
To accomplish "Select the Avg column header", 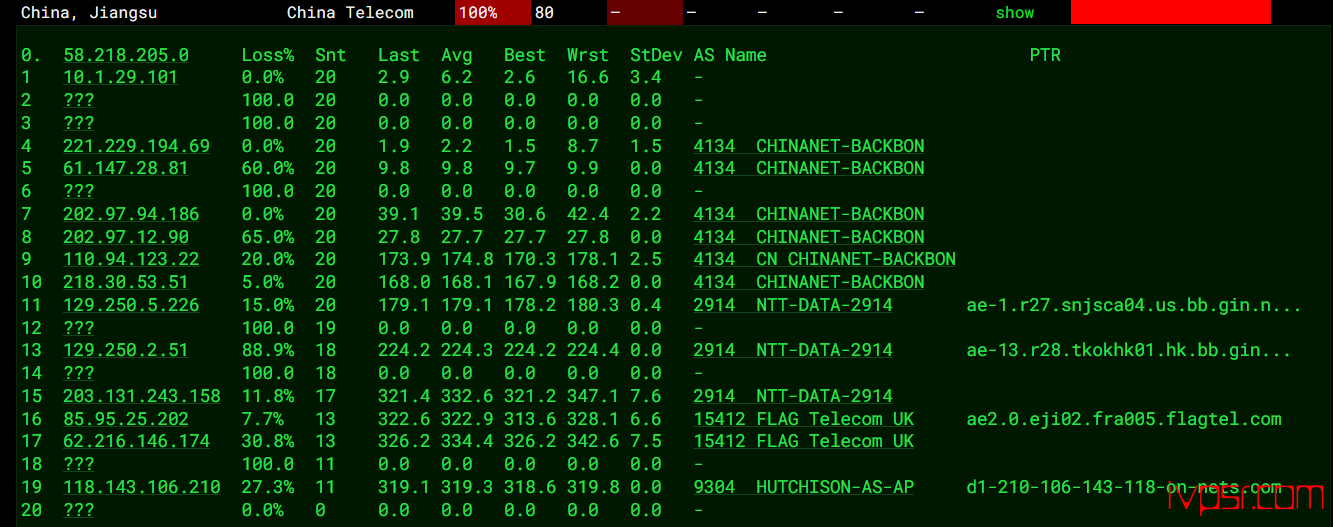I will 457,55.
